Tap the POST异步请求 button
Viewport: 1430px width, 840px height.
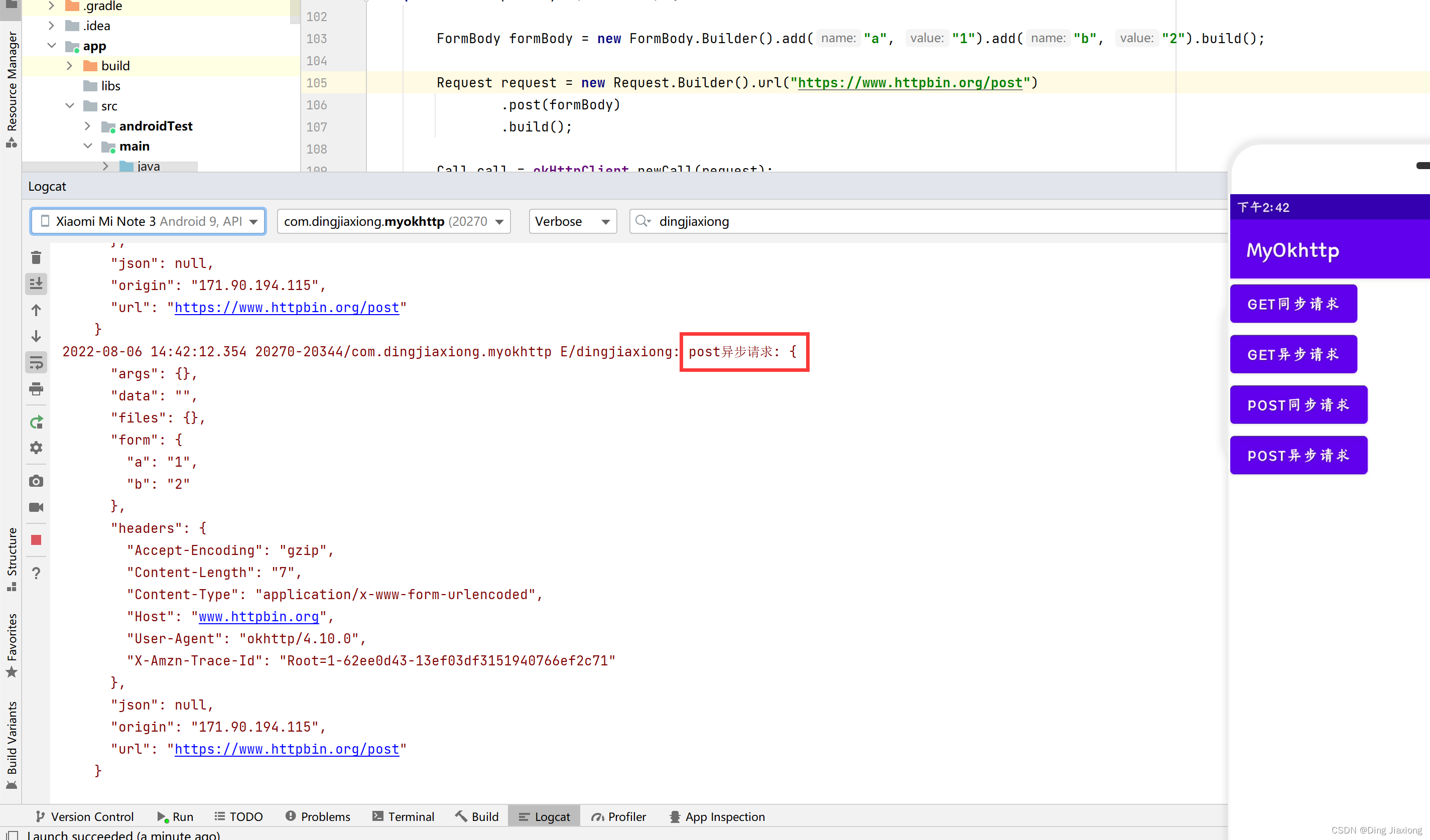coord(1298,456)
